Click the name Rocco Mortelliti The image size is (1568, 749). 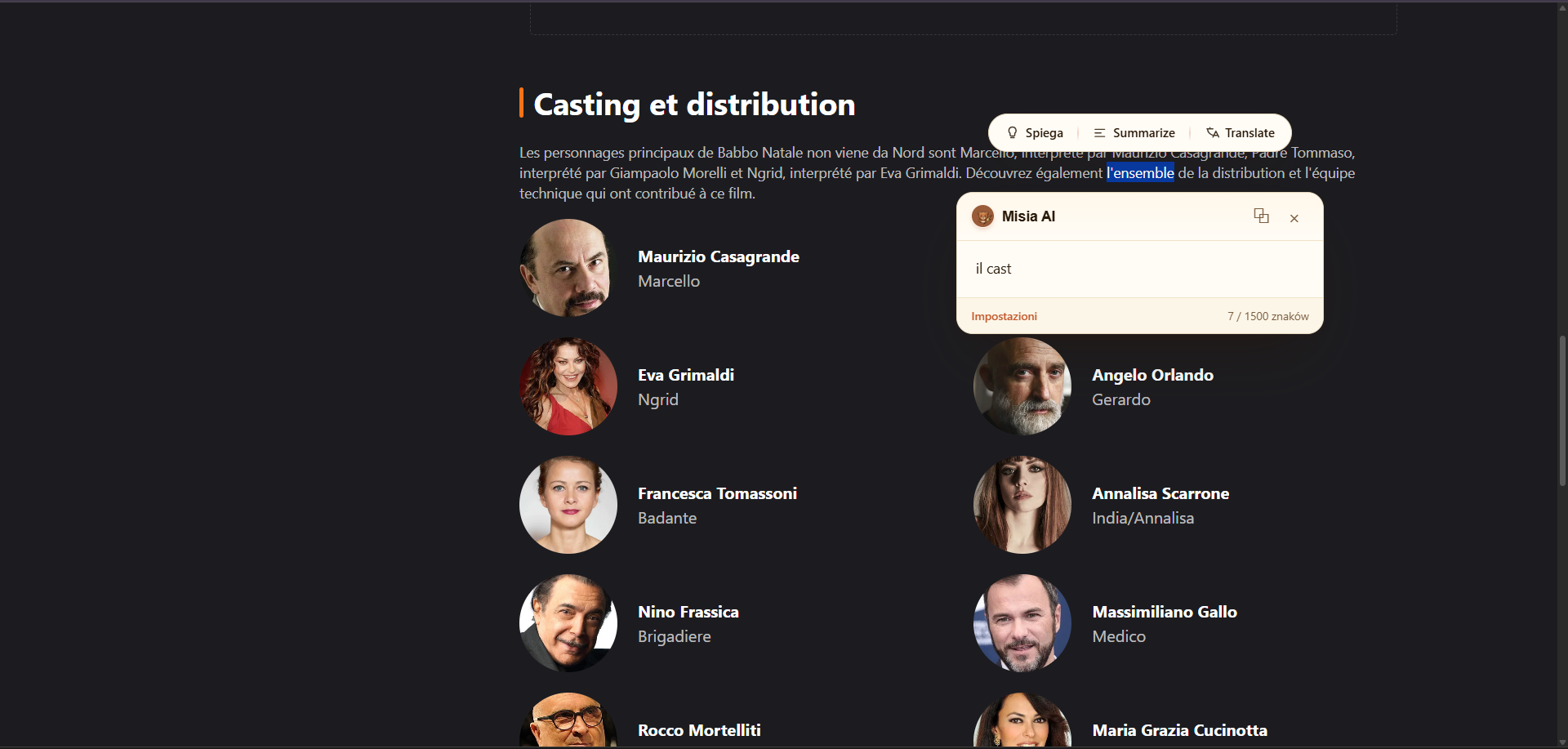click(x=699, y=730)
